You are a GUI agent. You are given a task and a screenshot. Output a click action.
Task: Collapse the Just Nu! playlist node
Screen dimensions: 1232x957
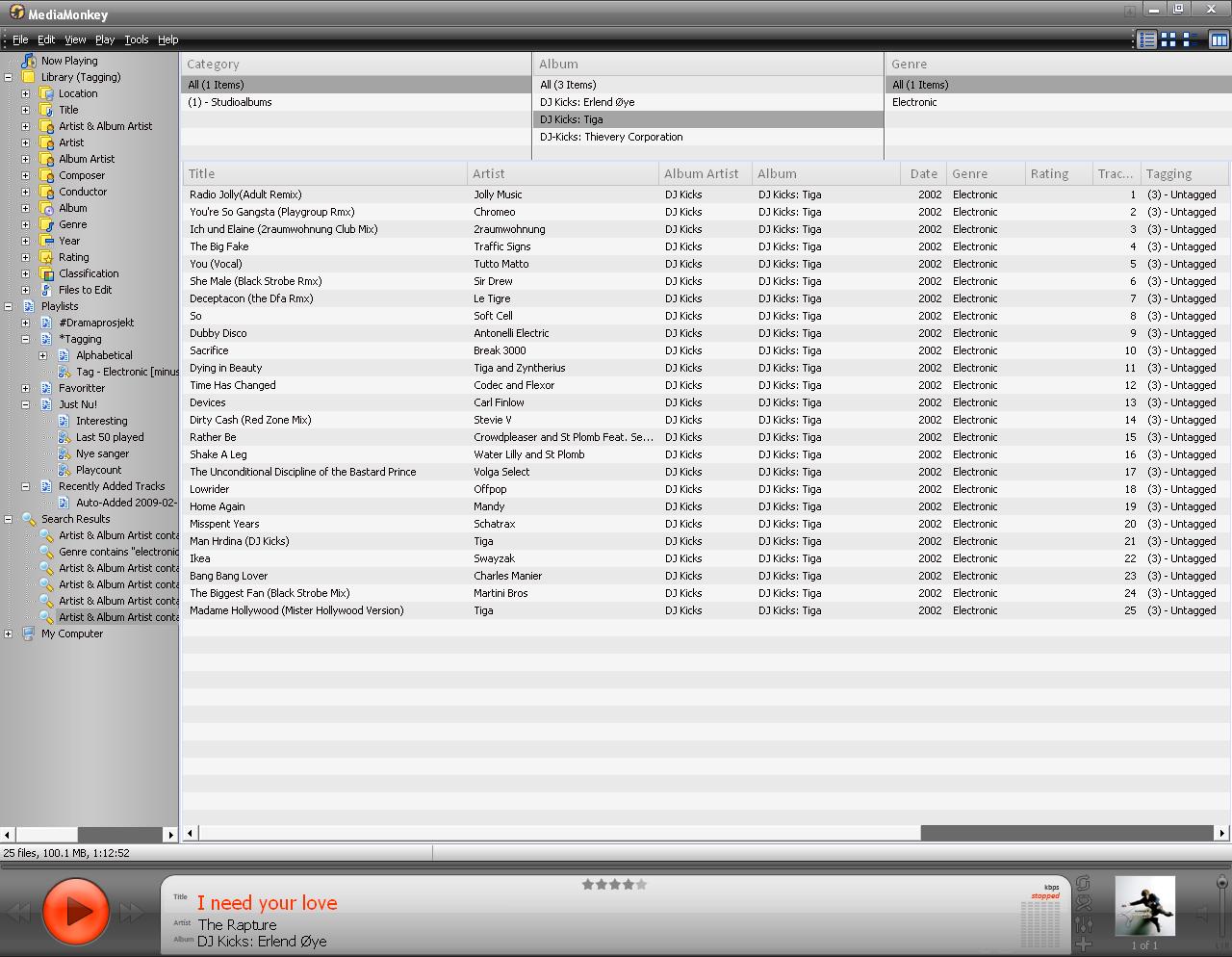click(26, 404)
